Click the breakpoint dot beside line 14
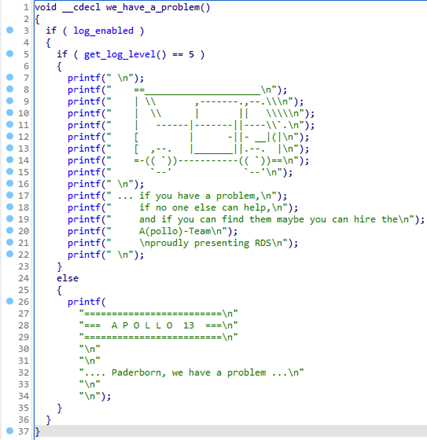 (x=10, y=160)
